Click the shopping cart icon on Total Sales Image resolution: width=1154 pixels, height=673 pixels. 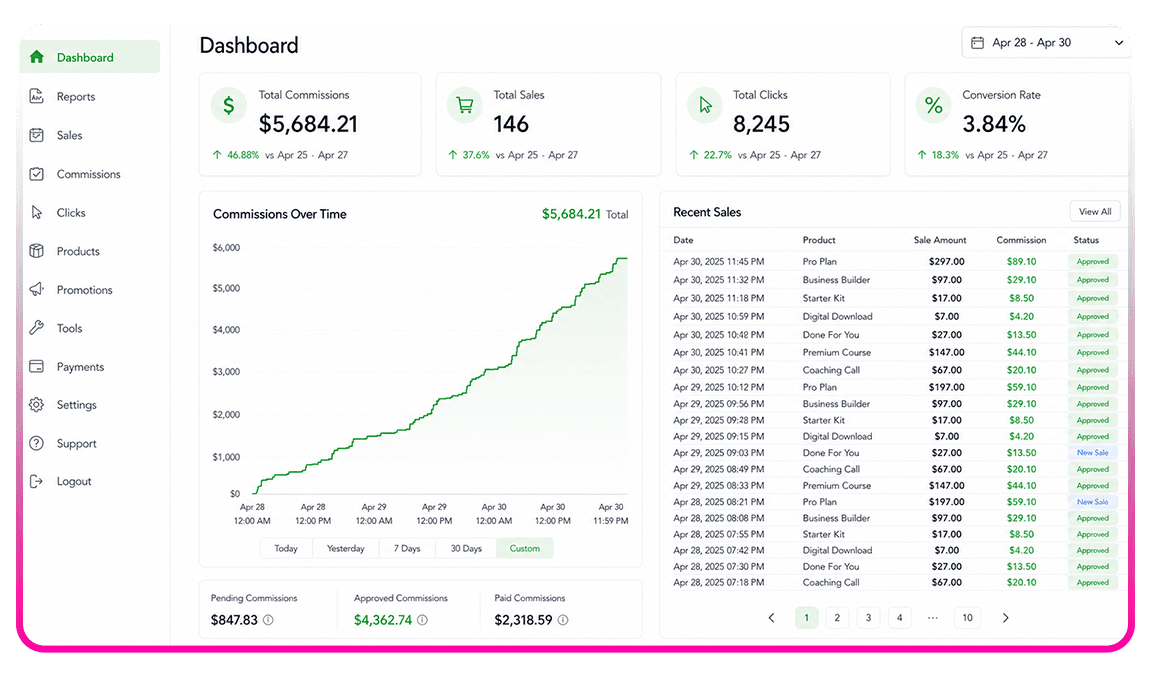[464, 105]
